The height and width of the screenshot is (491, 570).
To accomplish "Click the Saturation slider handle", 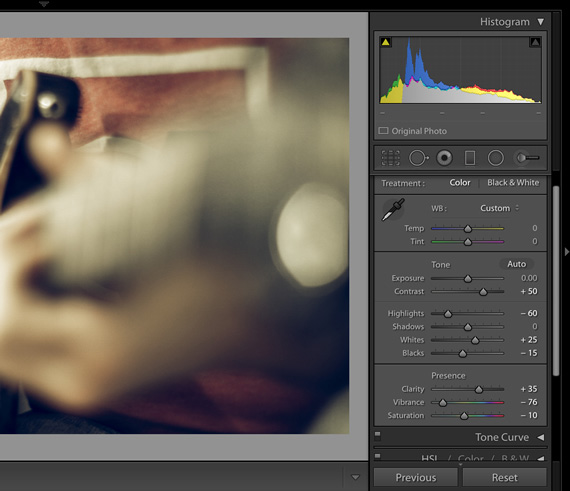I will coord(464,416).
